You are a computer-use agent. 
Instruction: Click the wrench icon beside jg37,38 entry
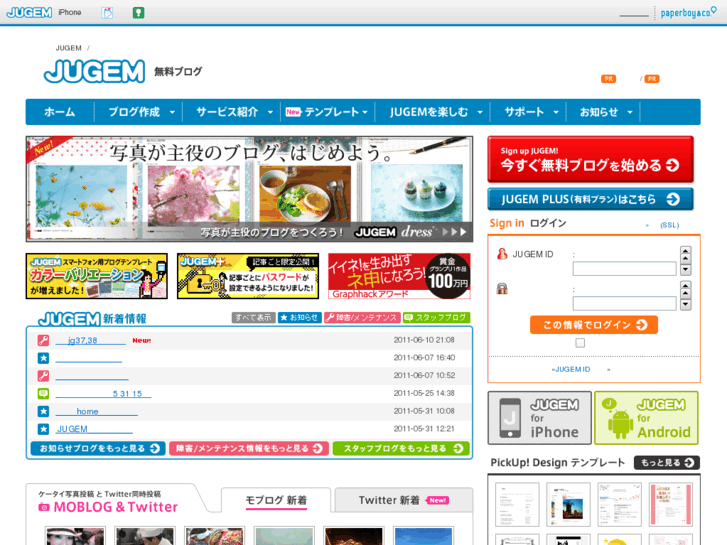point(43,340)
